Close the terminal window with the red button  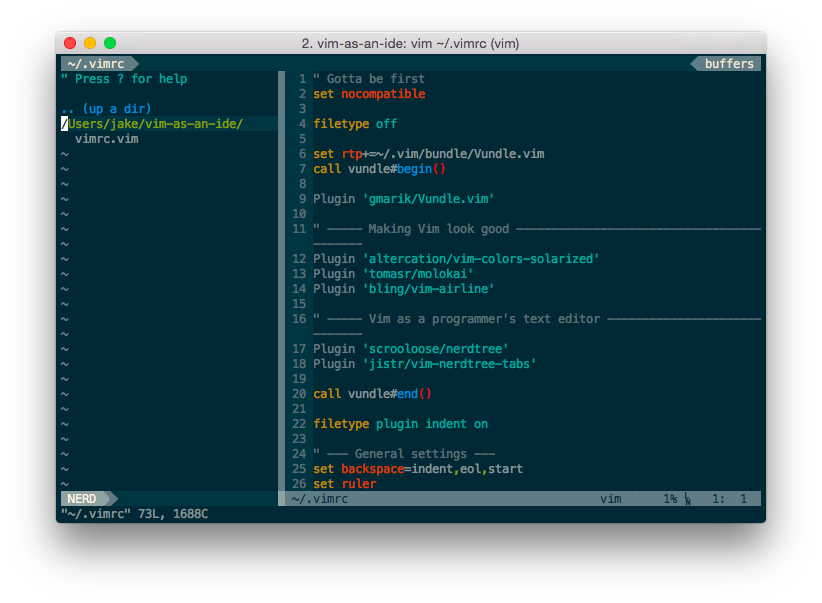pyautogui.click(x=70, y=43)
